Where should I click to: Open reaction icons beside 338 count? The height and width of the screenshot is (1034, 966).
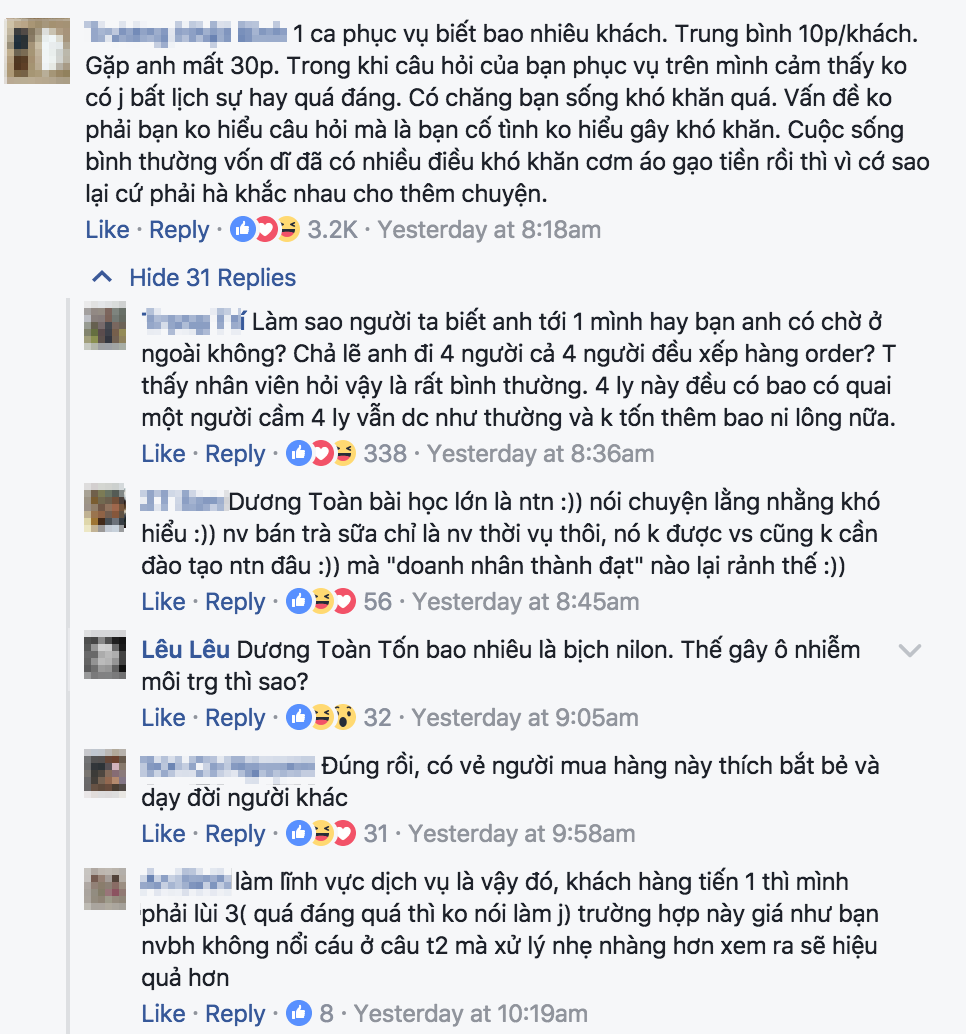point(321,454)
